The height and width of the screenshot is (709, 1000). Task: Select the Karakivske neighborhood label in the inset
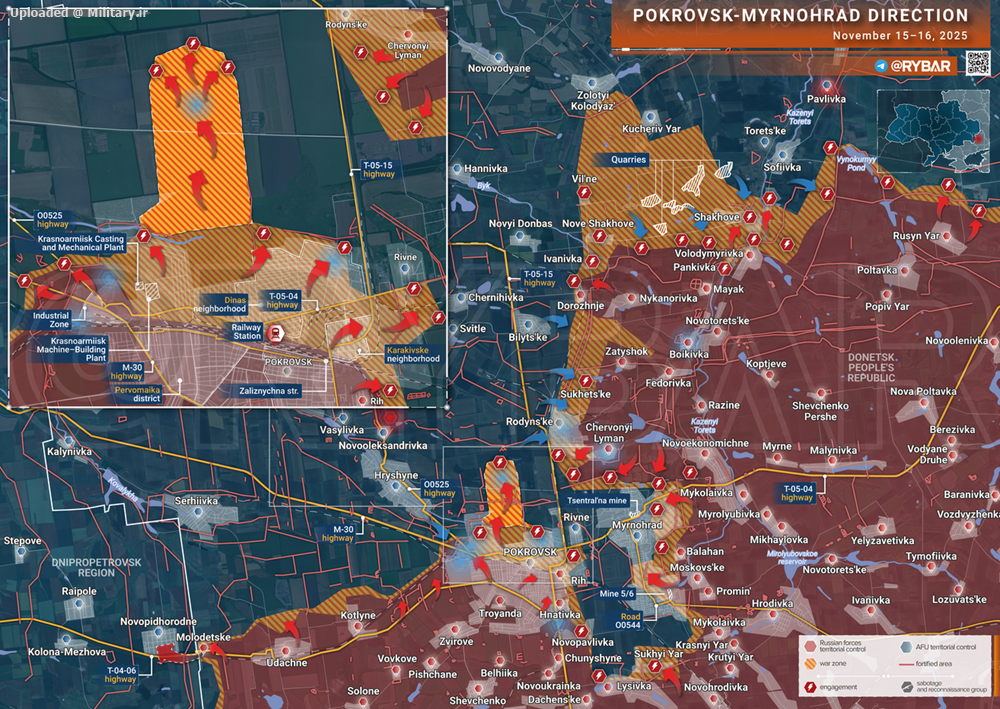tap(413, 354)
